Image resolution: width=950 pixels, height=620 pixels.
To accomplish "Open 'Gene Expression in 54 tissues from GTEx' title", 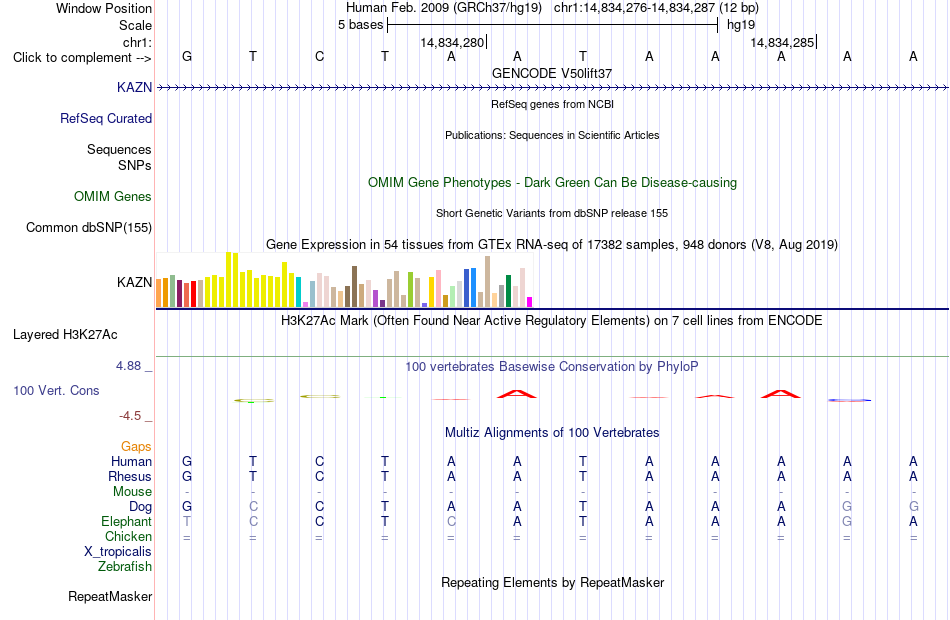I will (x=552, y=245).
